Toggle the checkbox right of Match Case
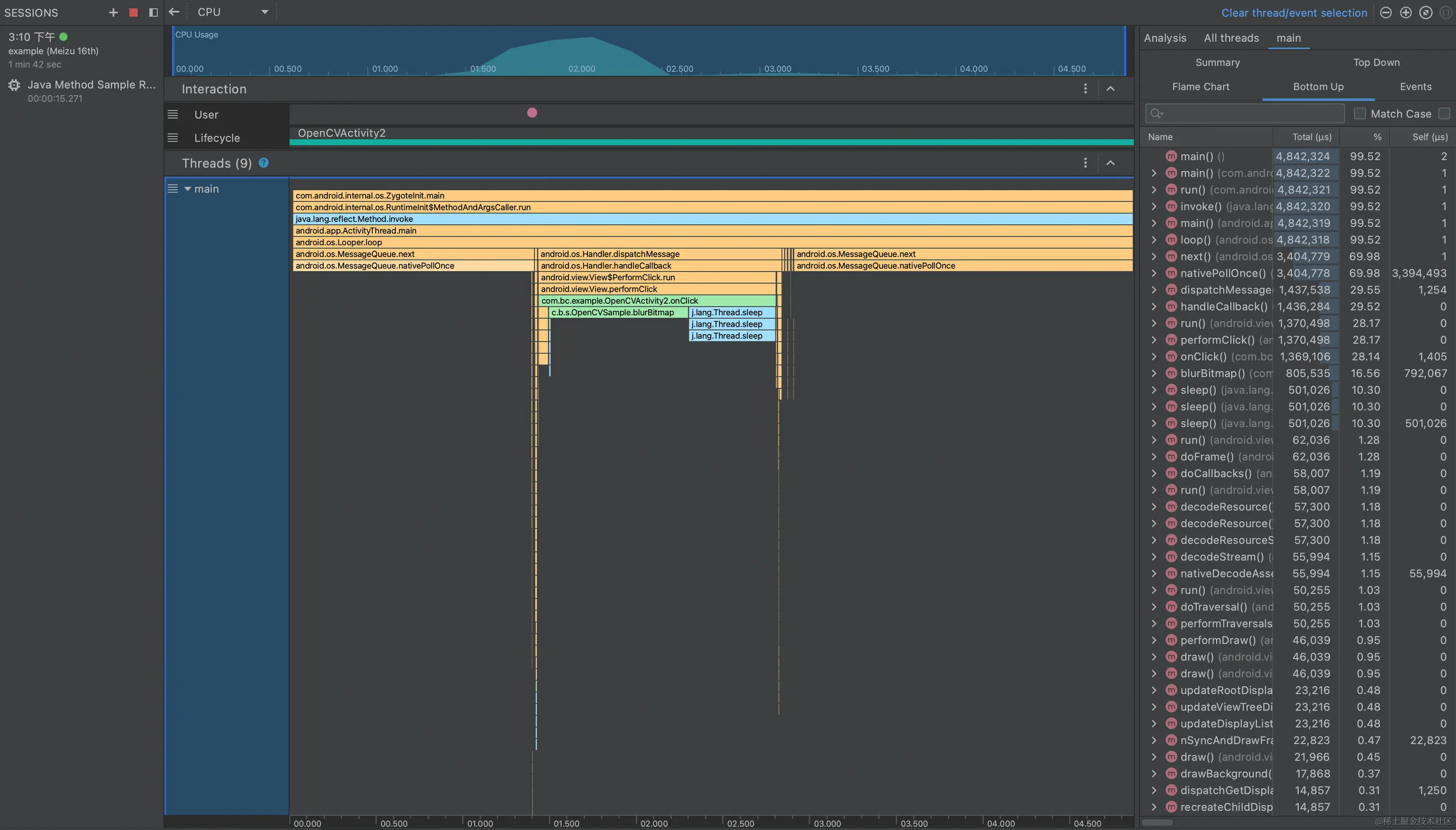Viewport: 1456px width, 830px height. [1444, 114]
